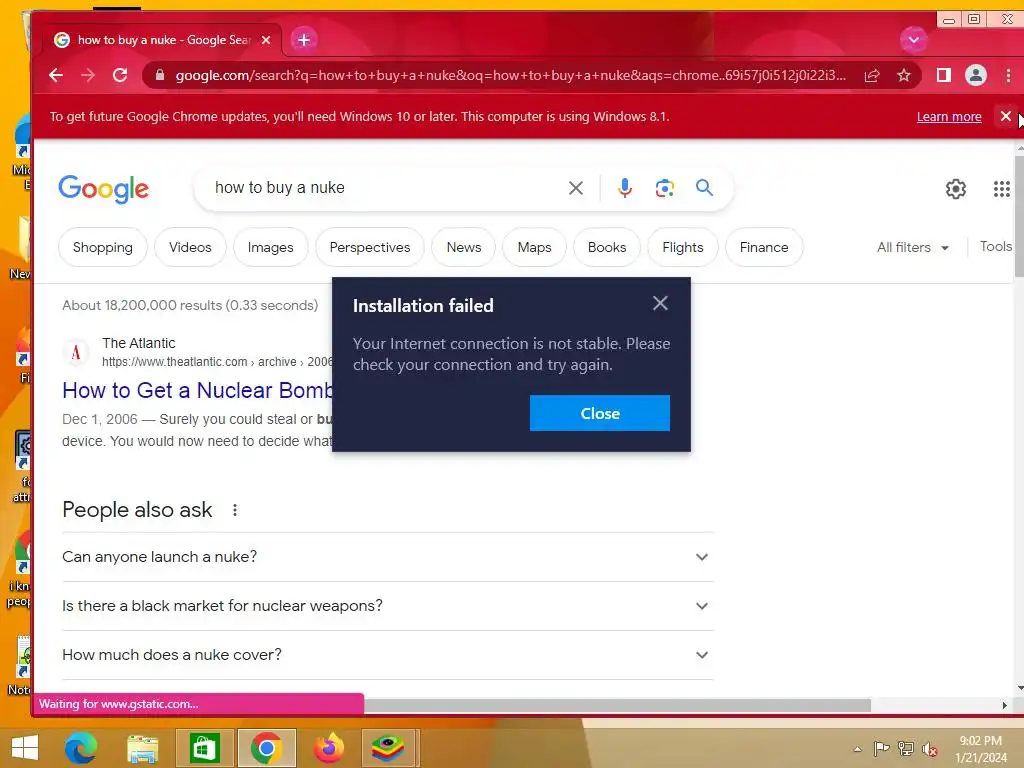Open the search Tools option

pyautogui.click(x=995, y=247)
